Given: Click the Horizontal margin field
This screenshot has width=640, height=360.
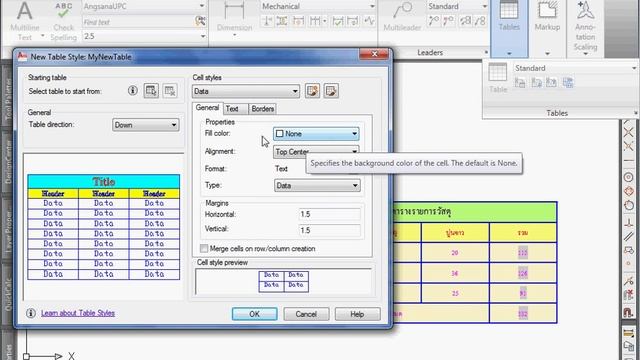Looking at the screenshot, I should coord(330,214).
